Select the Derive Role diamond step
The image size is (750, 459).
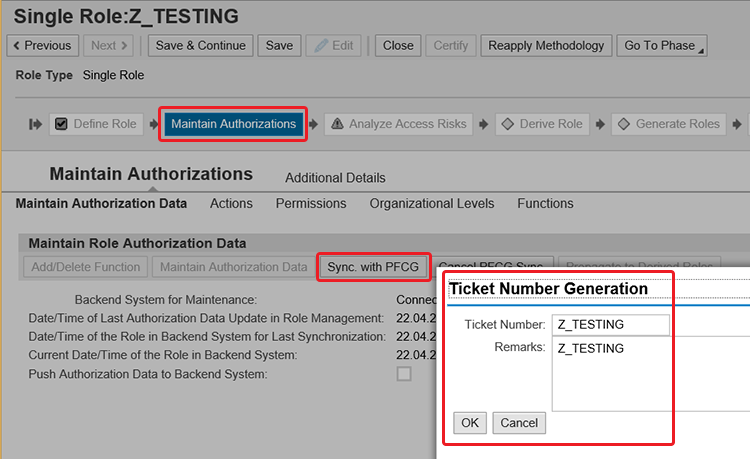pos(542,124)
